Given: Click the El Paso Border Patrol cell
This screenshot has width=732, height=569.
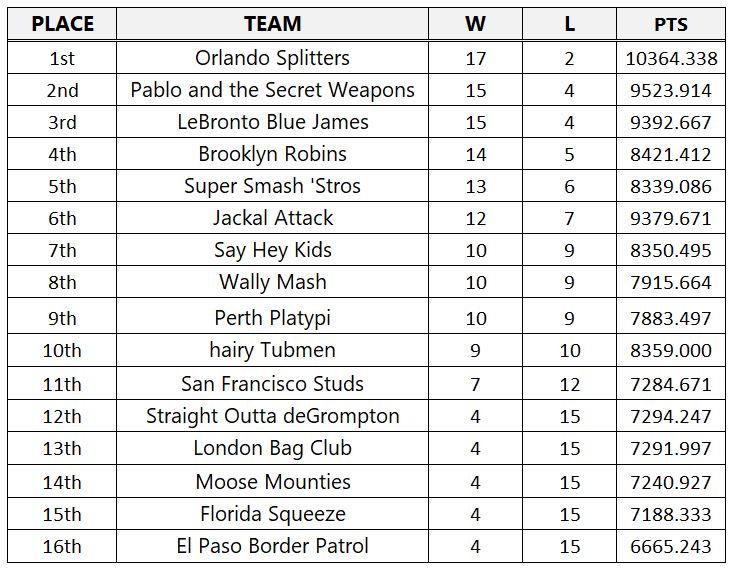Looking at the screenshot, I should (x=272, y=546).
